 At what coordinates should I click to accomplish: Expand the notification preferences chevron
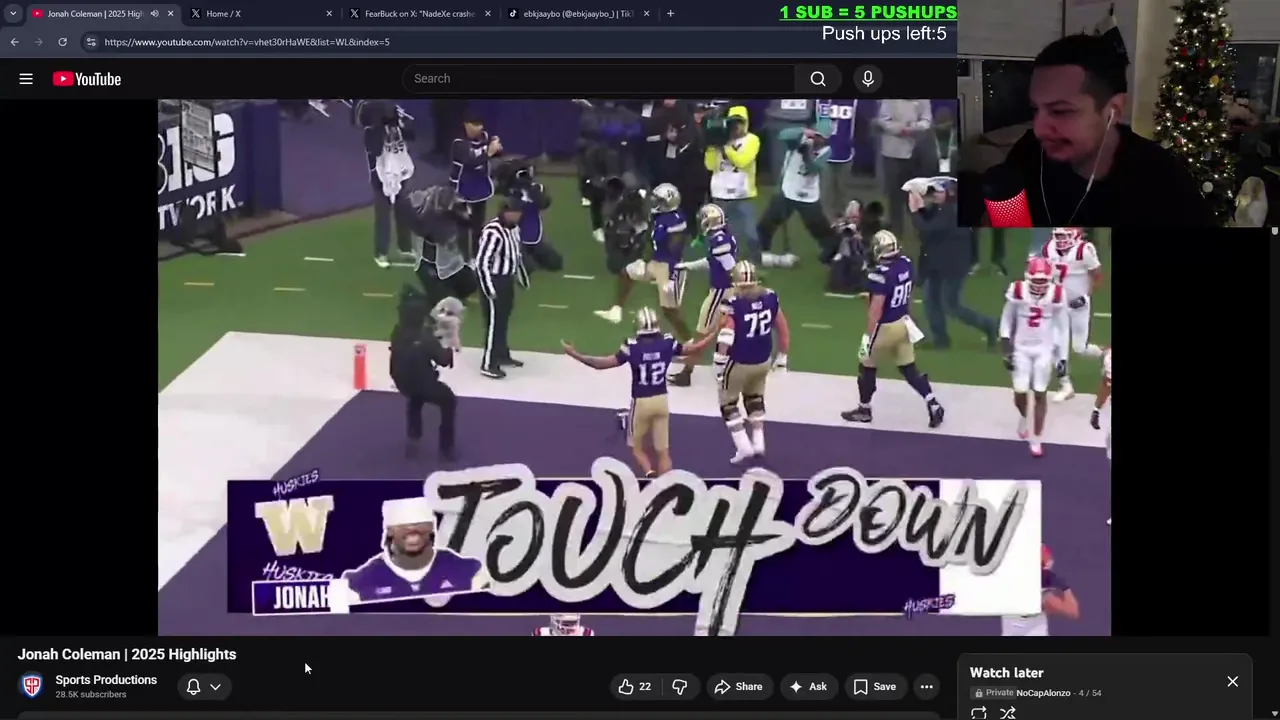215,687
